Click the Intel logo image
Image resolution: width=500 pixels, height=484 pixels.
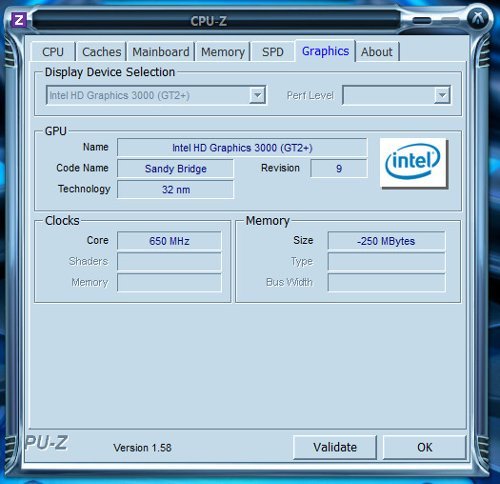tap(413, 163)
